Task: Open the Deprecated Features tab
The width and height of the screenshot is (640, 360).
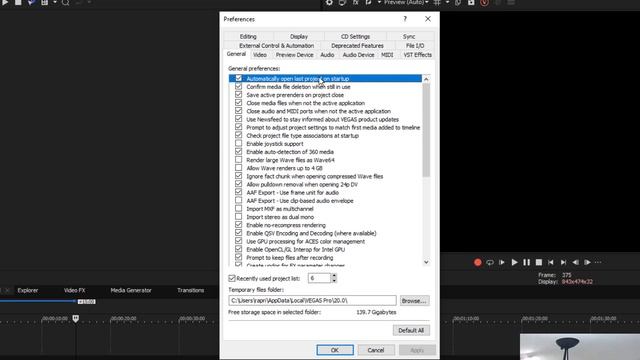Action: point(357,46)
